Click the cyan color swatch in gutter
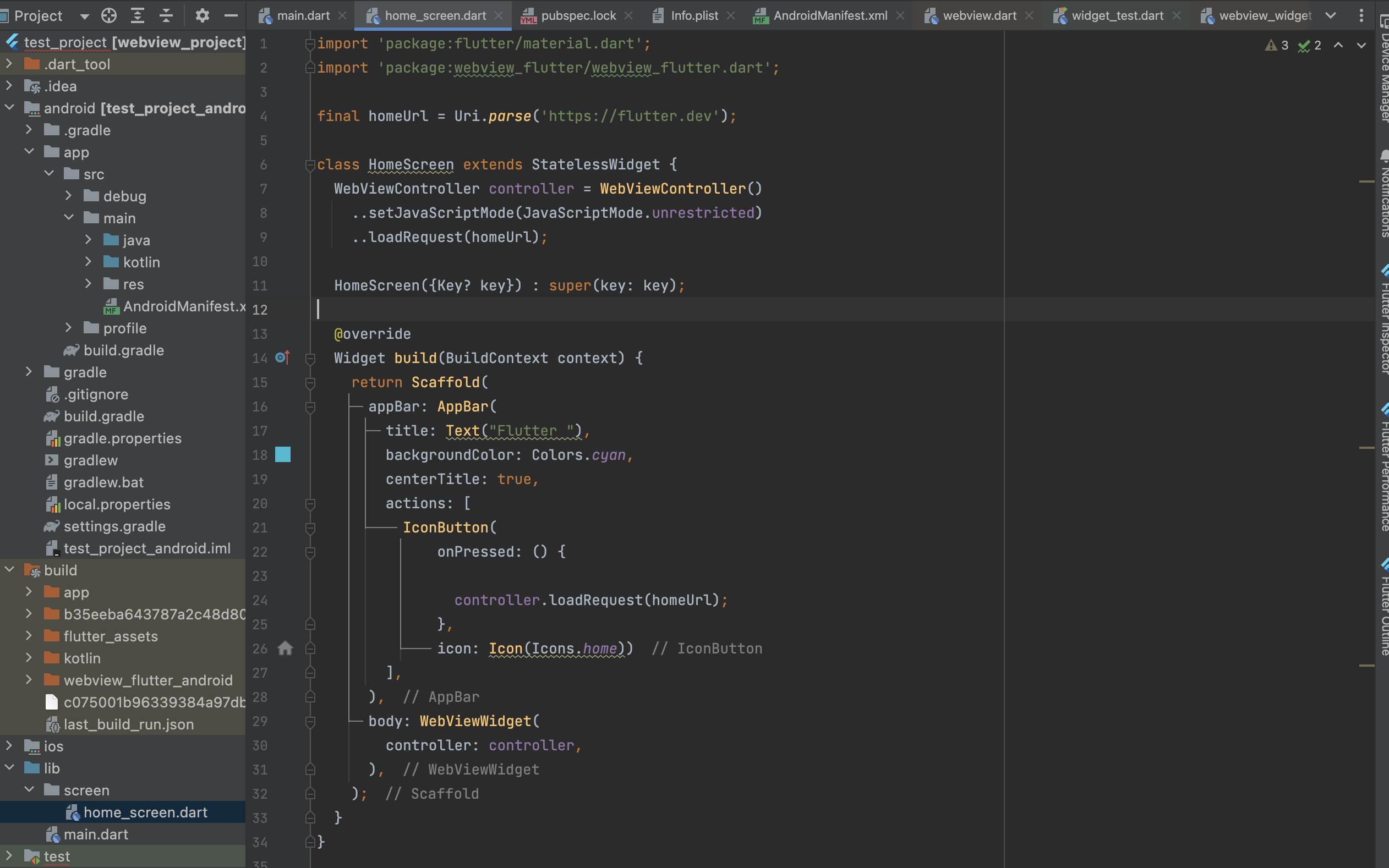 click(282, 455)
